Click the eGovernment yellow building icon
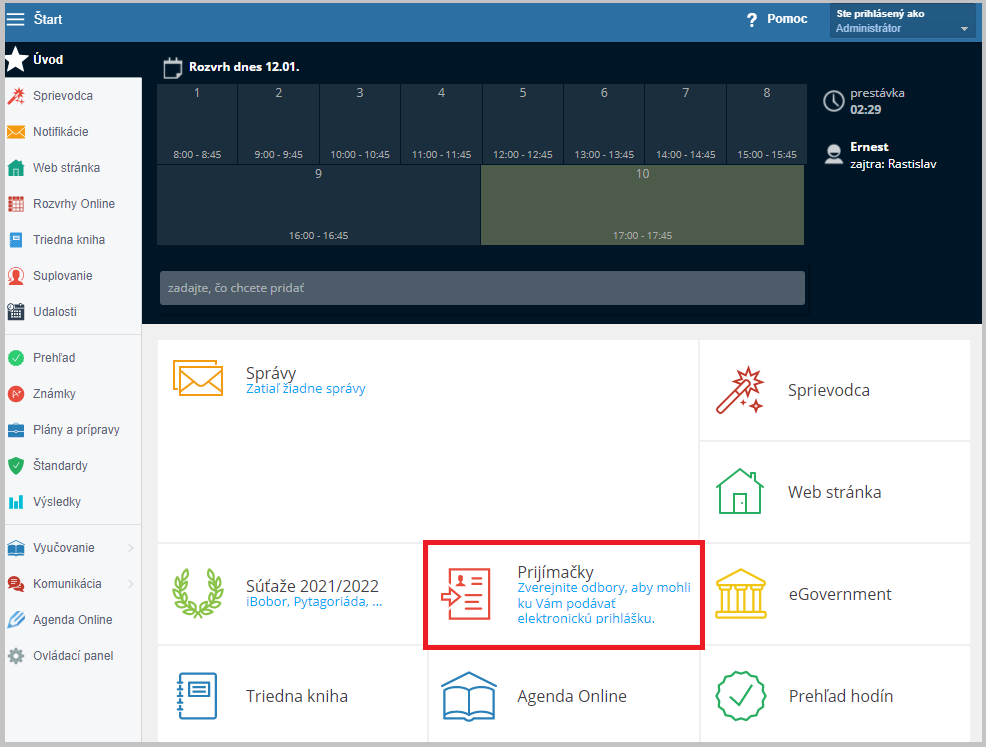Screen dimensions: 986x747 point(741,594)
